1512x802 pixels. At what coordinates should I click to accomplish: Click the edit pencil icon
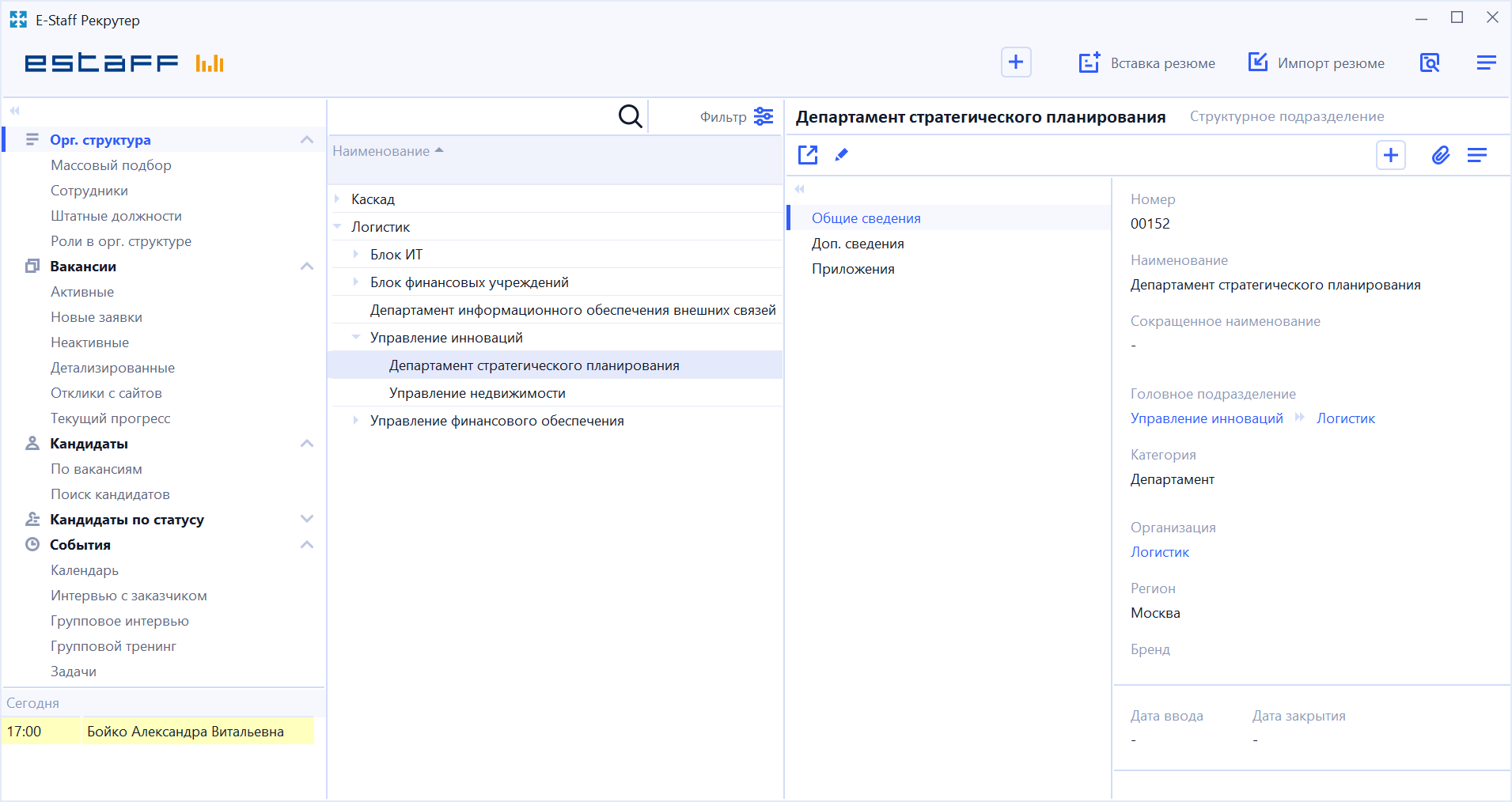click(x=842, y=155)
